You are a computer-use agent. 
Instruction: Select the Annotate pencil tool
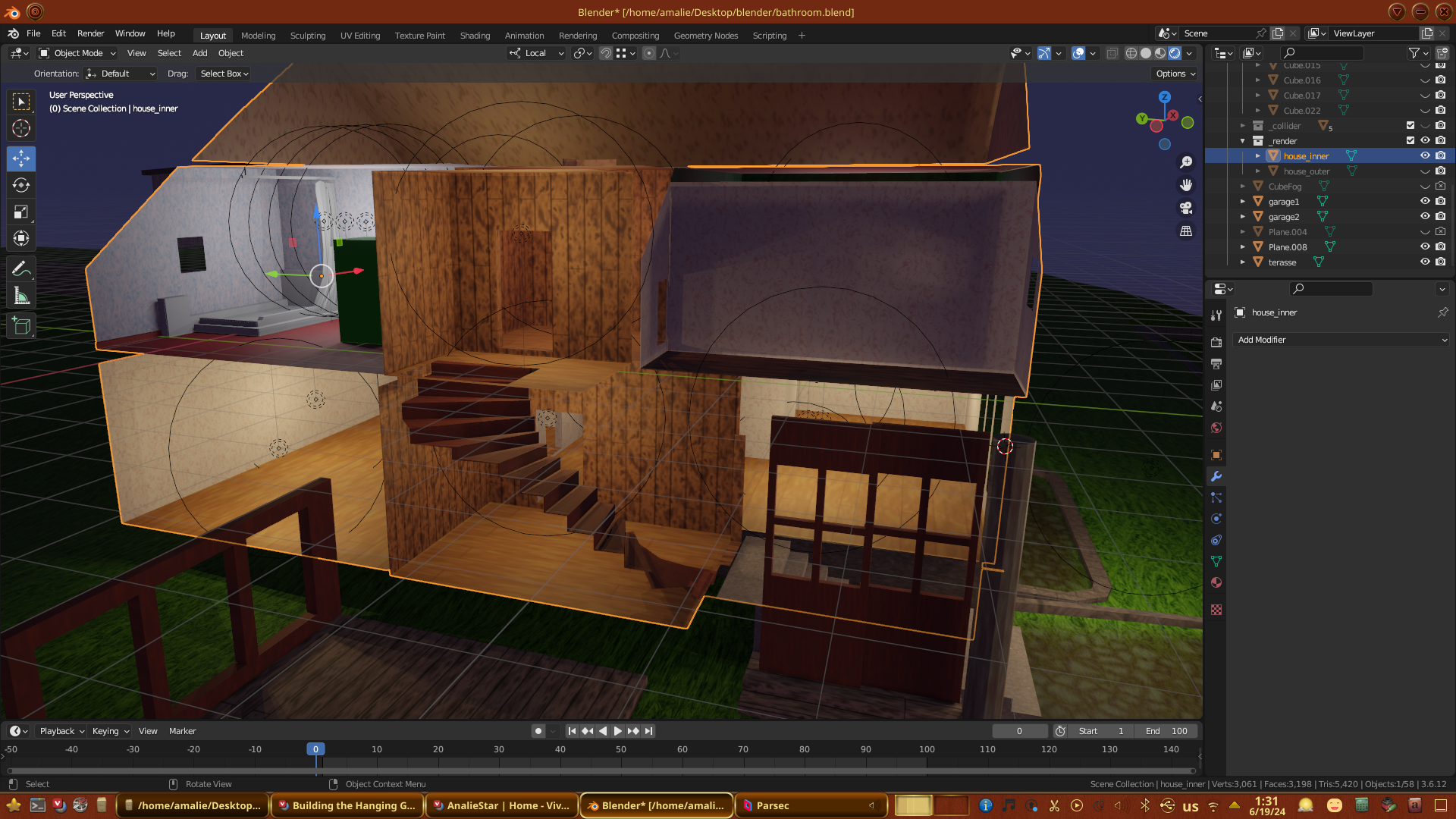(21, 269)
